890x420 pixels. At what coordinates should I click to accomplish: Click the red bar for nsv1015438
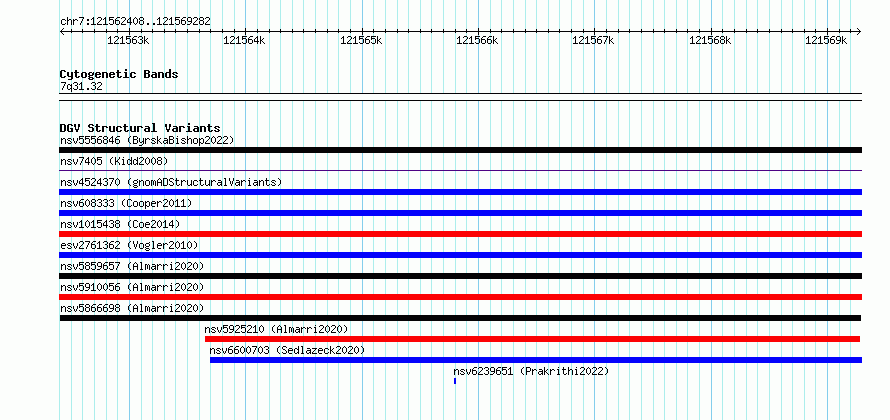tap(460, 234)
